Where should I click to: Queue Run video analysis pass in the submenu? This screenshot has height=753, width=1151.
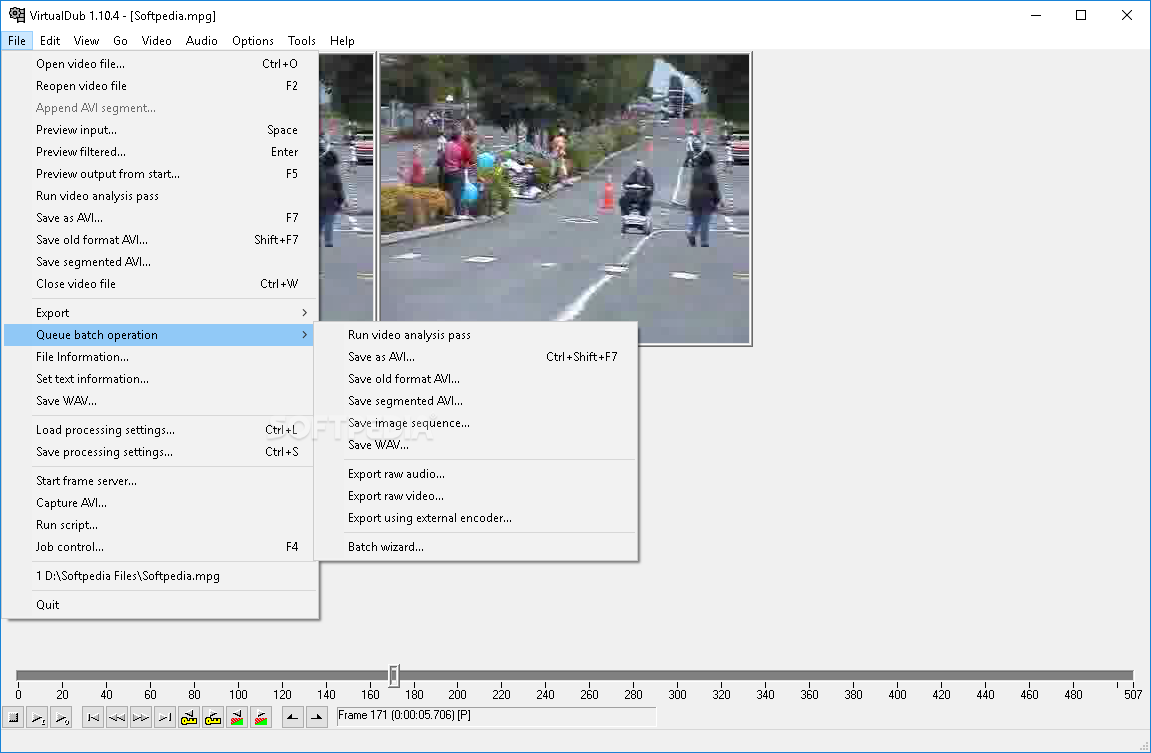(x=476, y=335)
